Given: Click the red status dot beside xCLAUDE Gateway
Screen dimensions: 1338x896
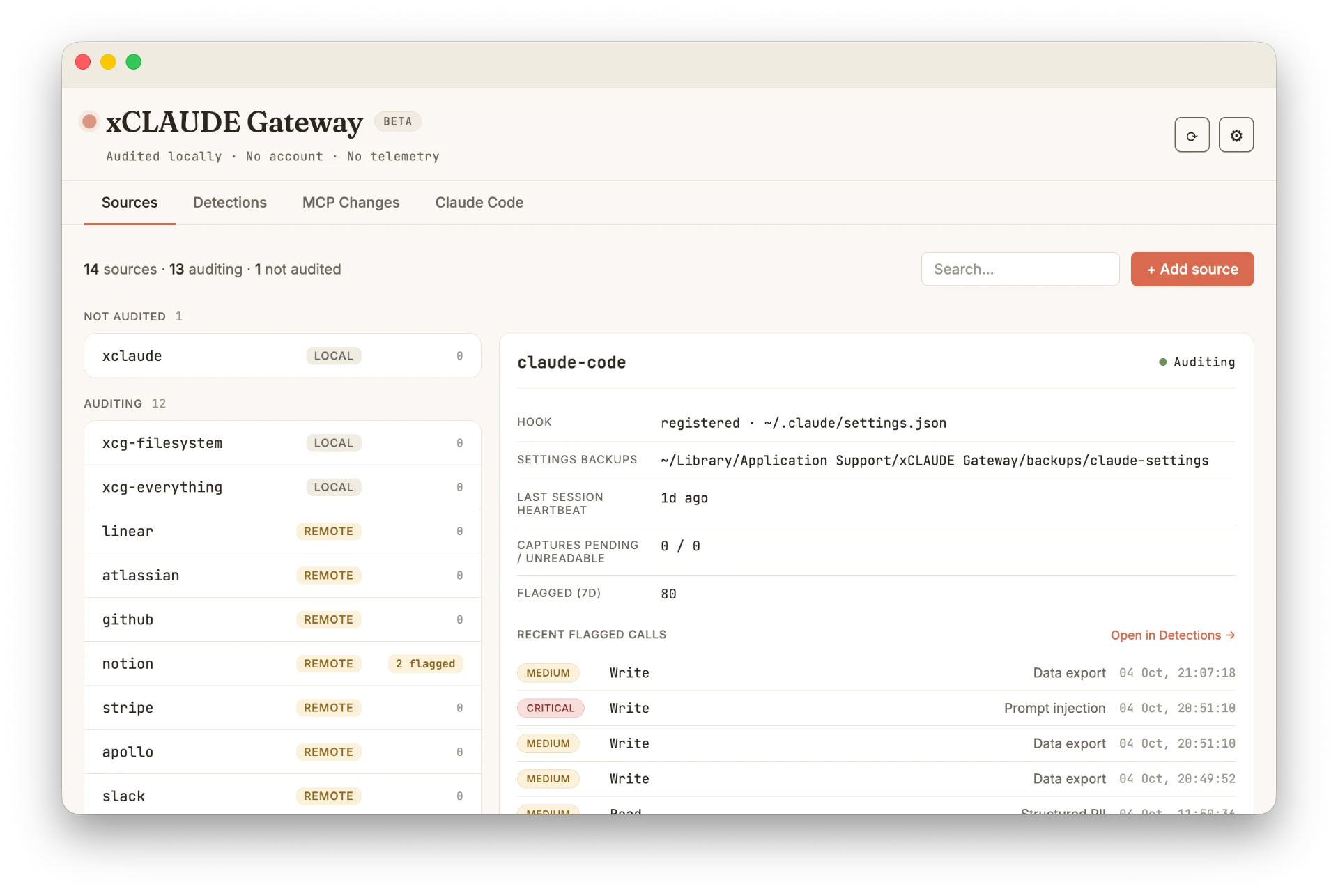Looking at the screenshot, I should click(89, 122).
